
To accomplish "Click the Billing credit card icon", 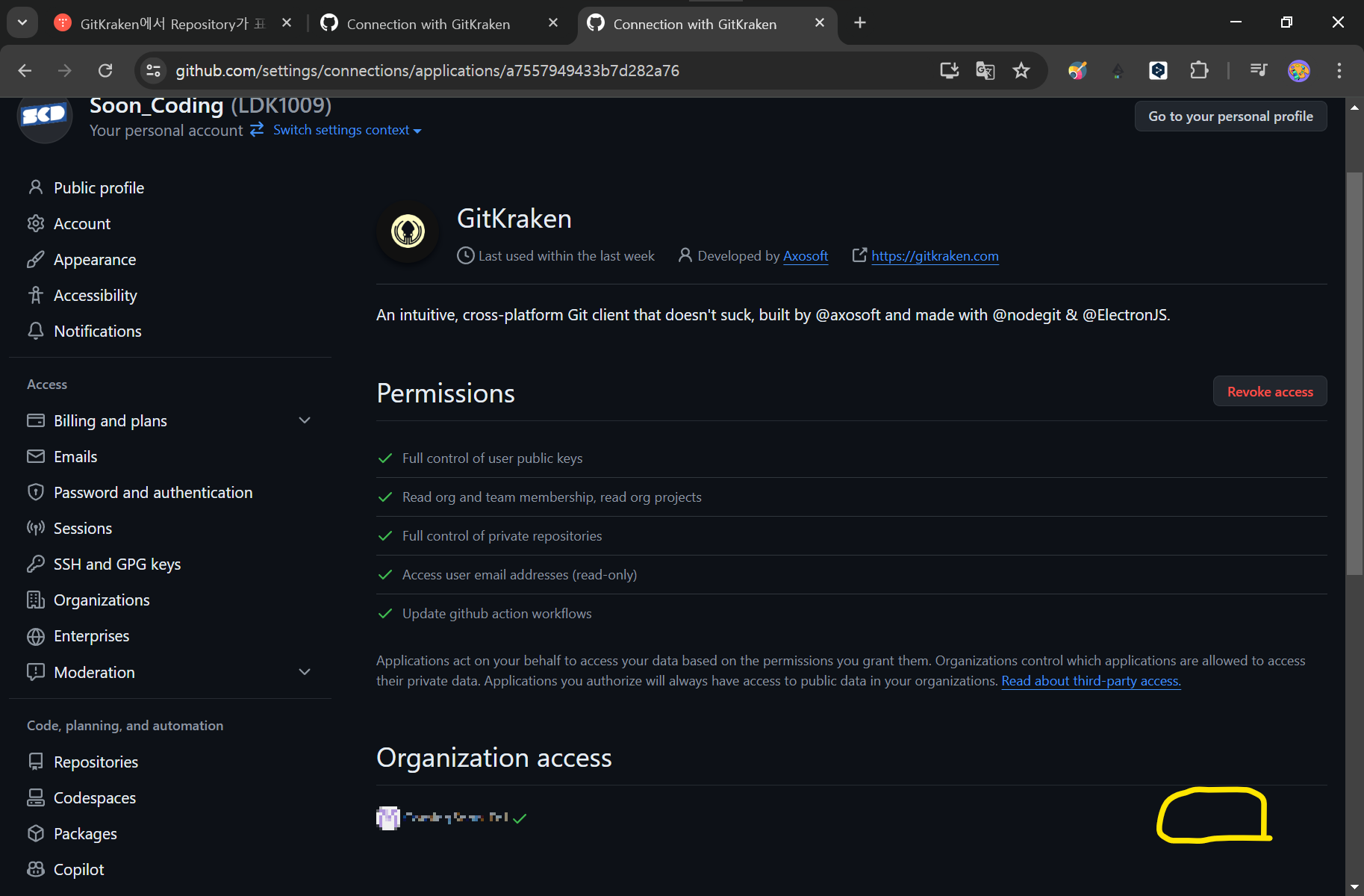I will point(35,420).
